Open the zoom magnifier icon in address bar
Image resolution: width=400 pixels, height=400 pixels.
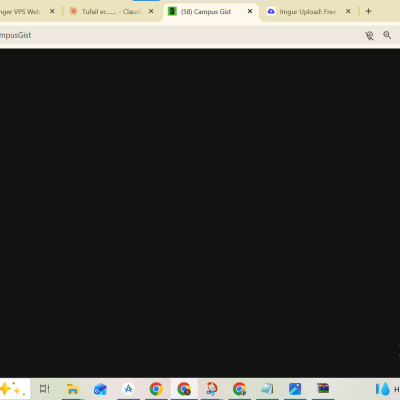387,35
